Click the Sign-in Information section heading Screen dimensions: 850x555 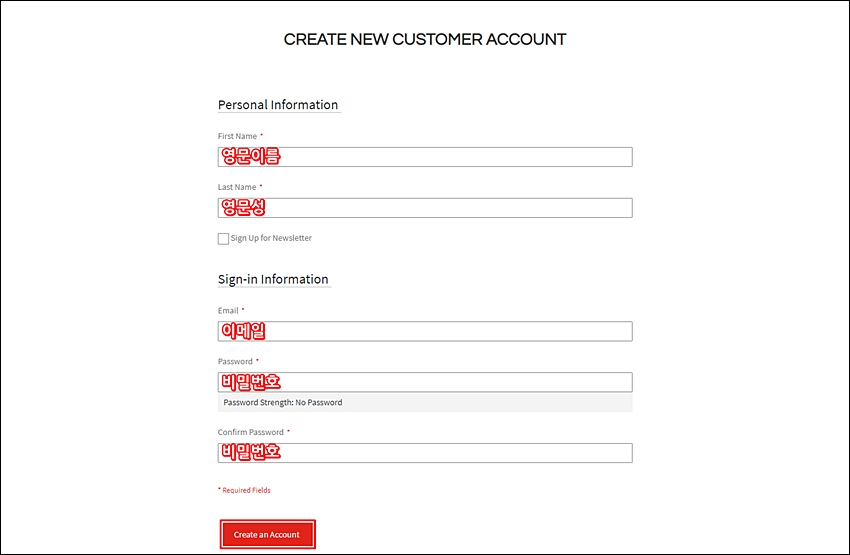pos(273,280)
